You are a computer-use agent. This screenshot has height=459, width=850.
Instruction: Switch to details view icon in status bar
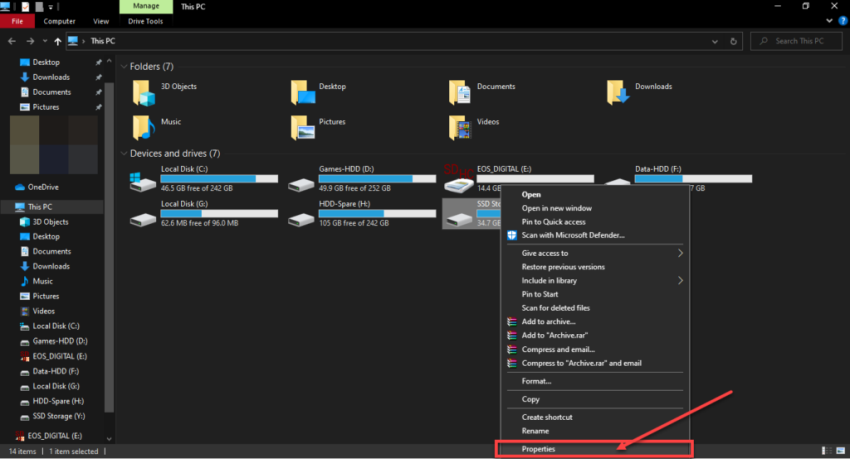point(827,451)
